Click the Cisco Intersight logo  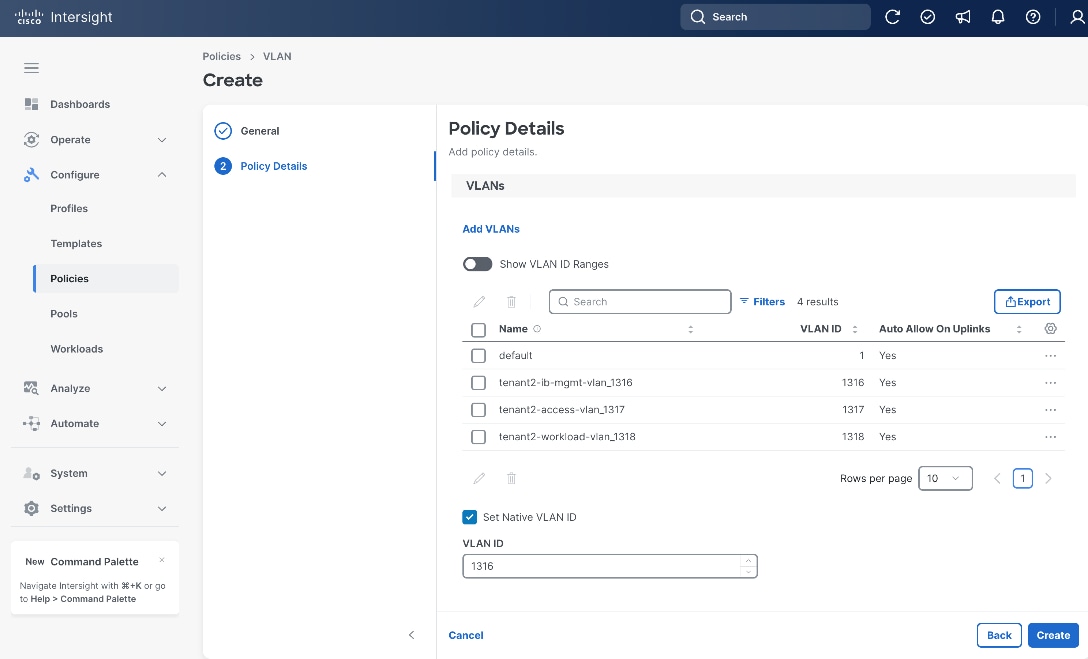(x=64, y=17)
